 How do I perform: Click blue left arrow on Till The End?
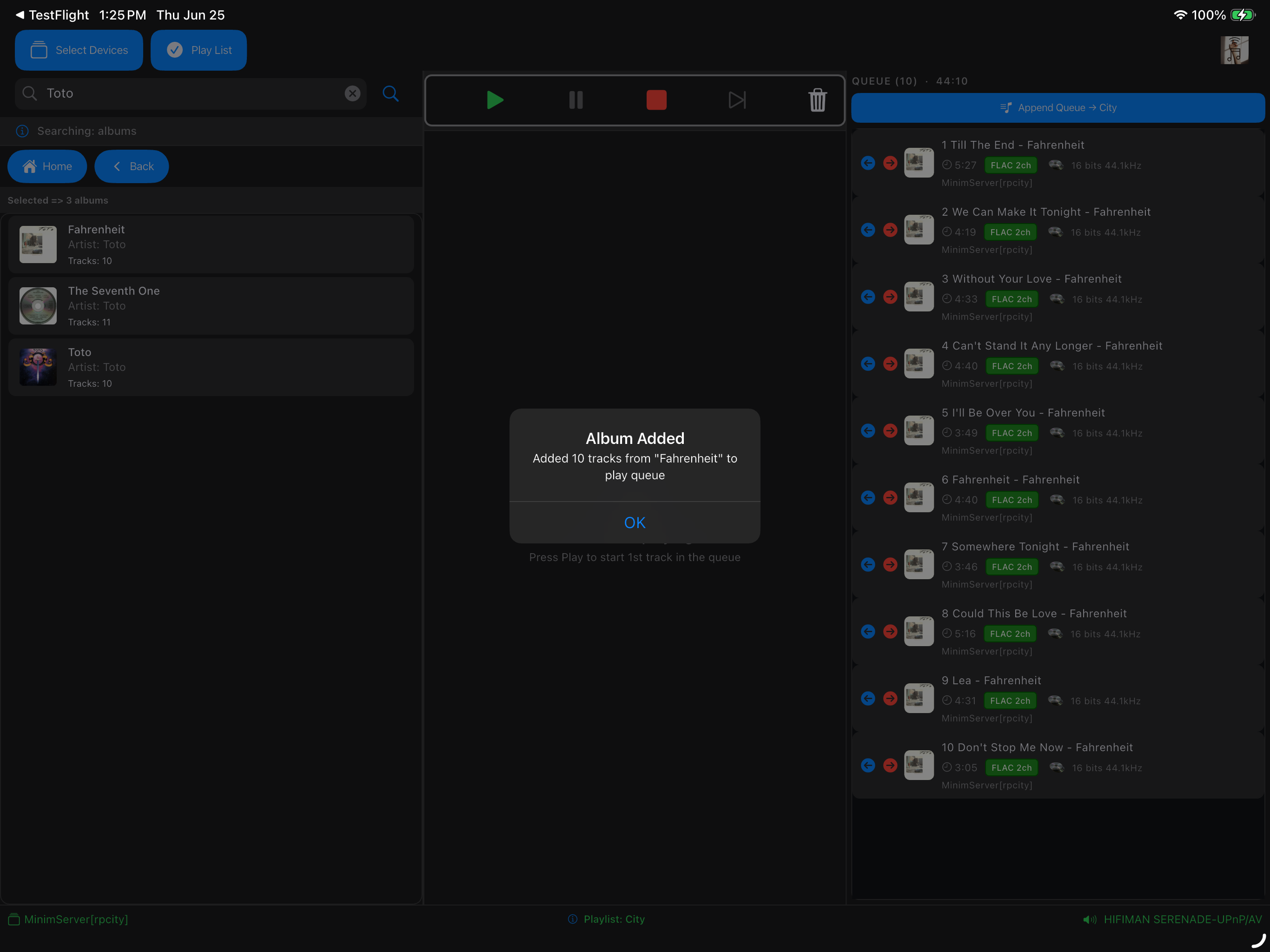point(868,163)
